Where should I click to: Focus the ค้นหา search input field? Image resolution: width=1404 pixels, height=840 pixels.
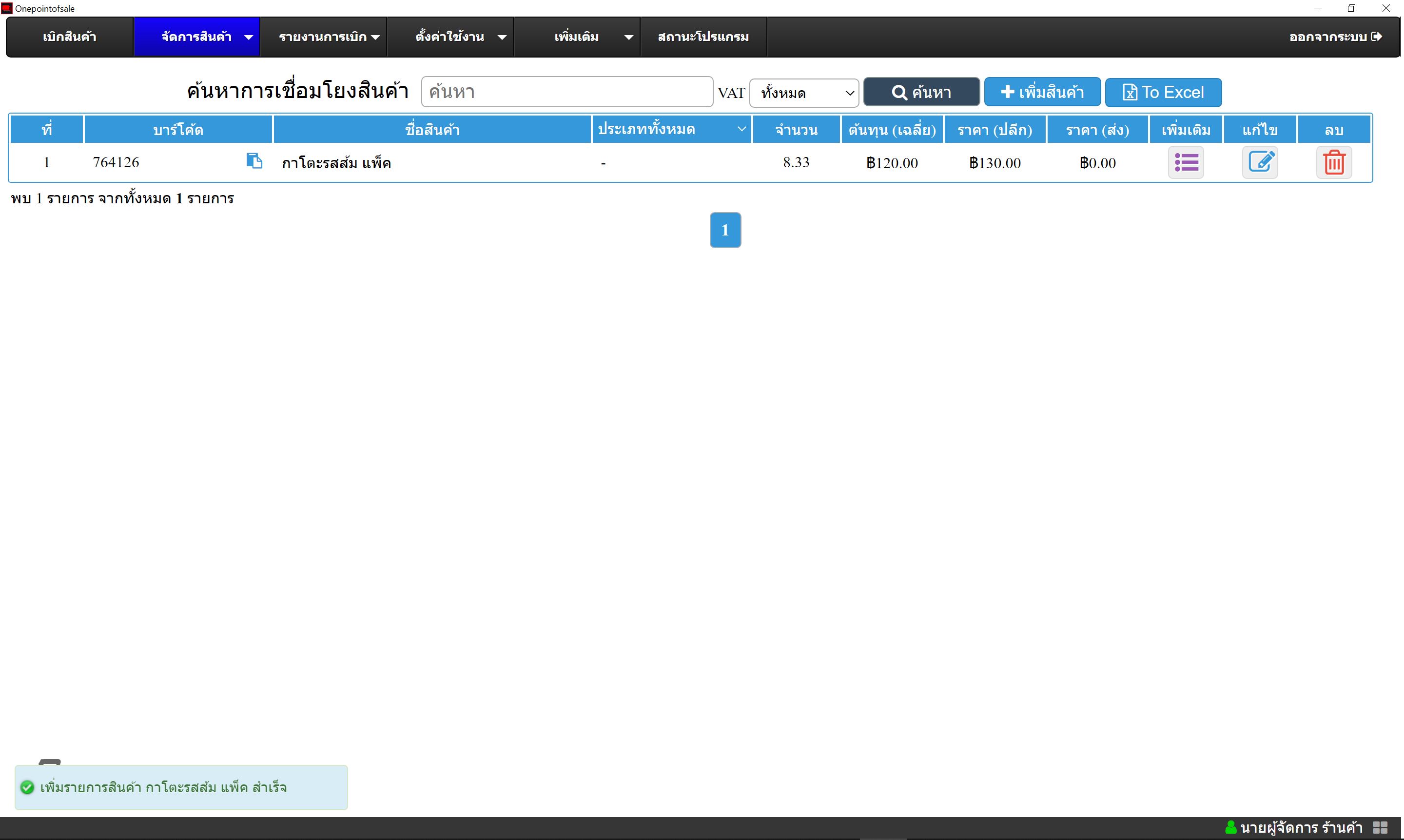pyautogui.click(x=566, y=92)
